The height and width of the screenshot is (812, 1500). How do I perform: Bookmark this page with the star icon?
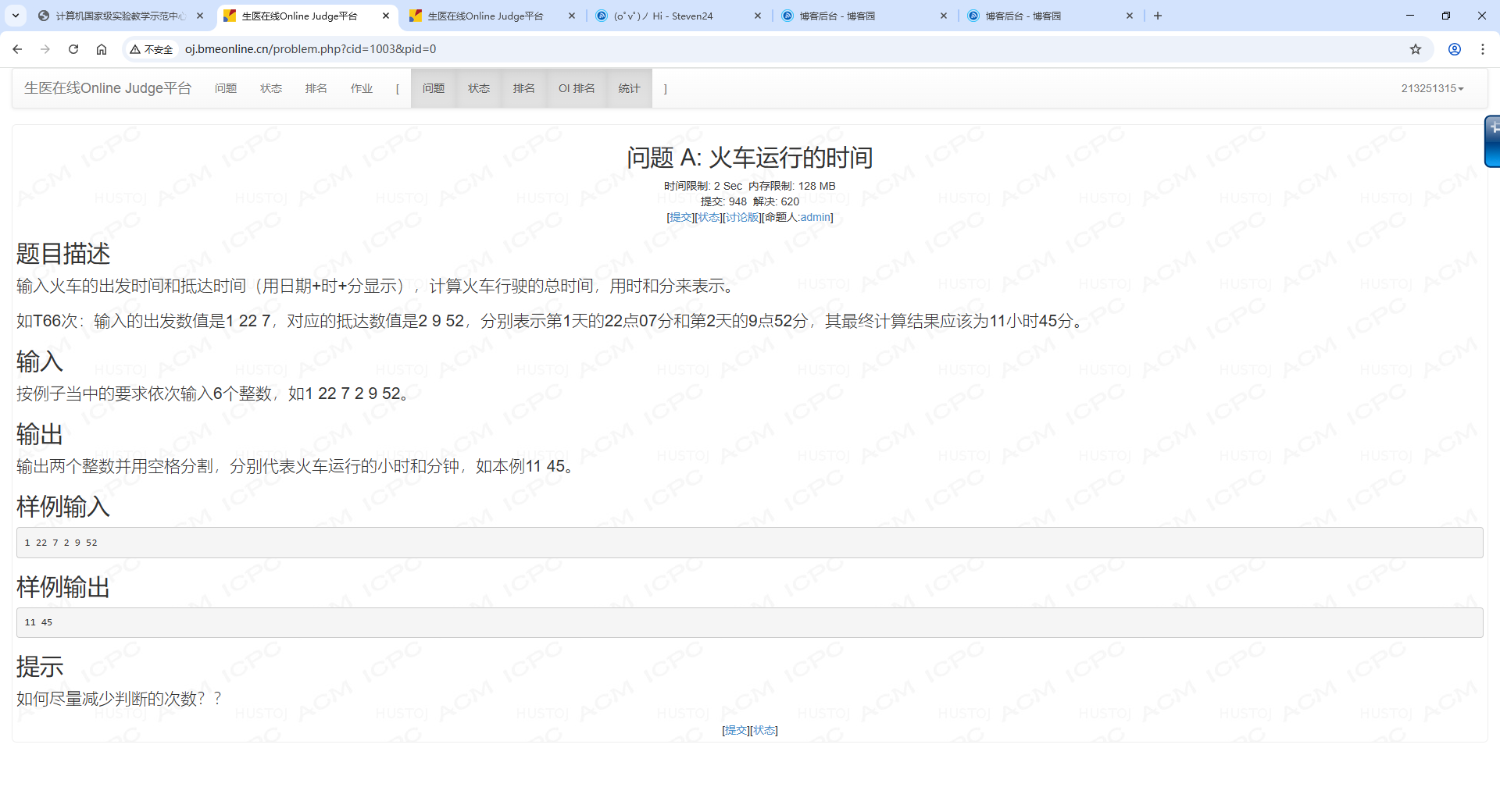pos(1416,49)
